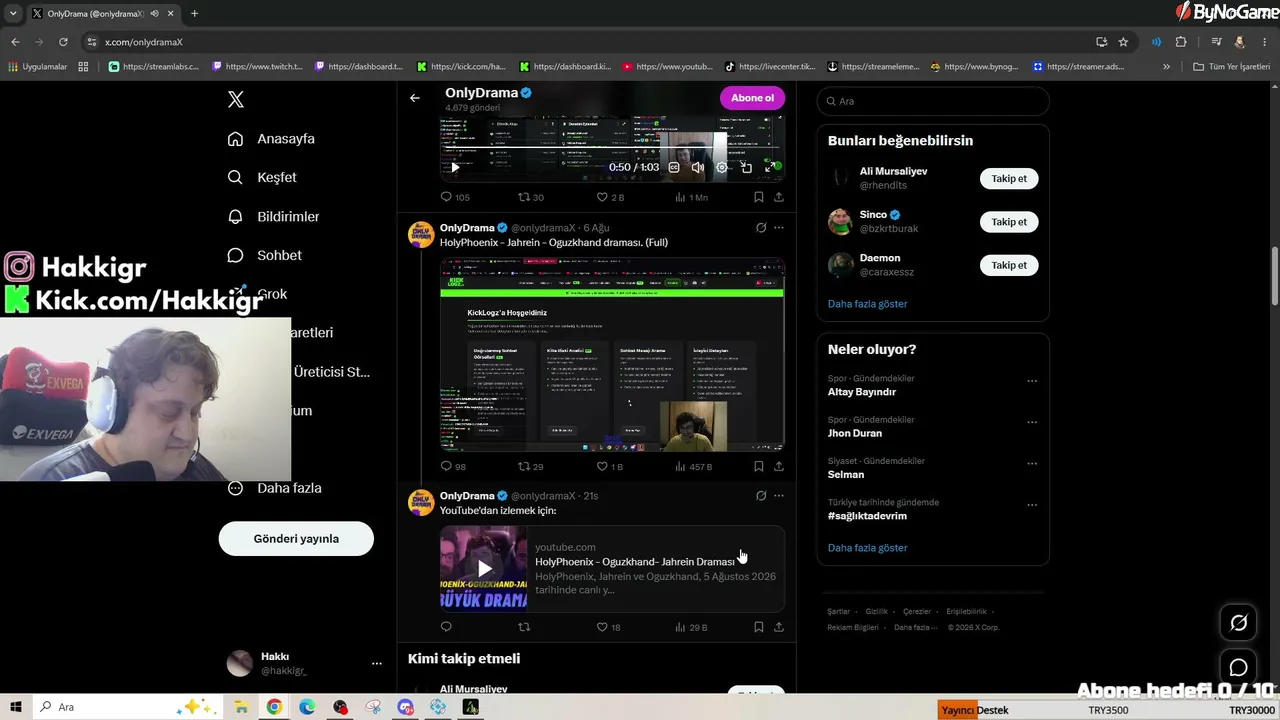
Task: Open Daha fazla sidebar menu
Action: tap(274, 488)
